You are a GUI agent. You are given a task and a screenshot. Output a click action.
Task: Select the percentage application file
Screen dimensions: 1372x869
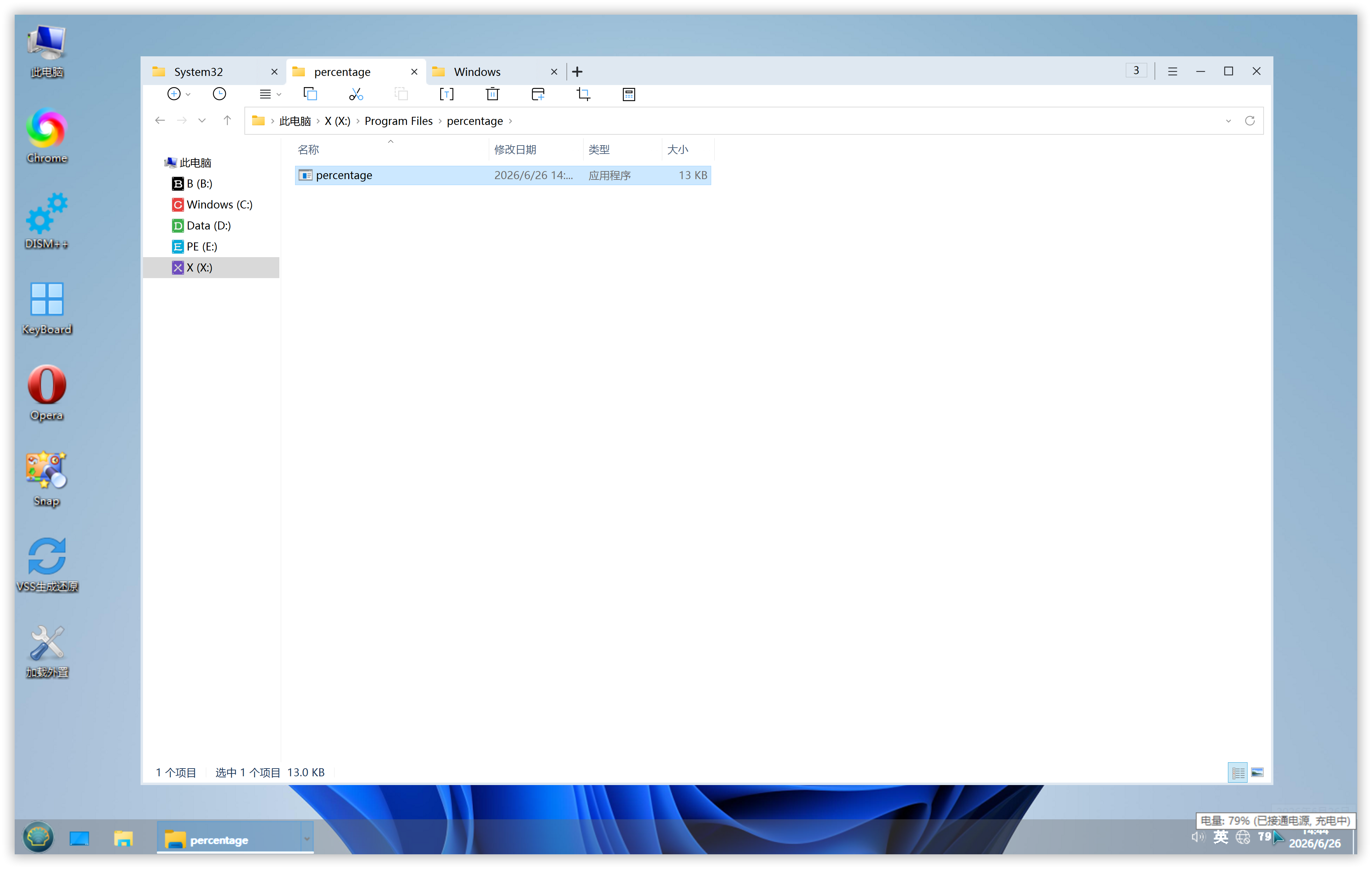click(x=502, y=175)
